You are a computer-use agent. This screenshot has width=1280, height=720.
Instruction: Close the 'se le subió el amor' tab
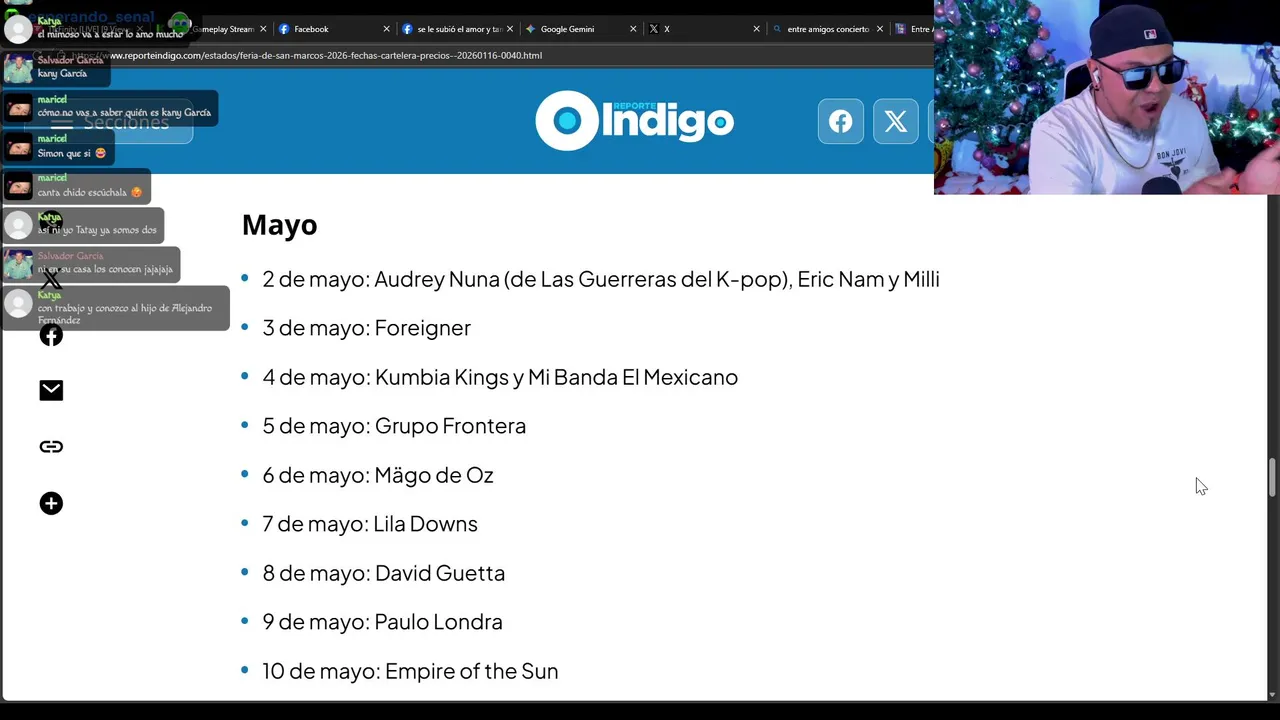click(509, 29)
